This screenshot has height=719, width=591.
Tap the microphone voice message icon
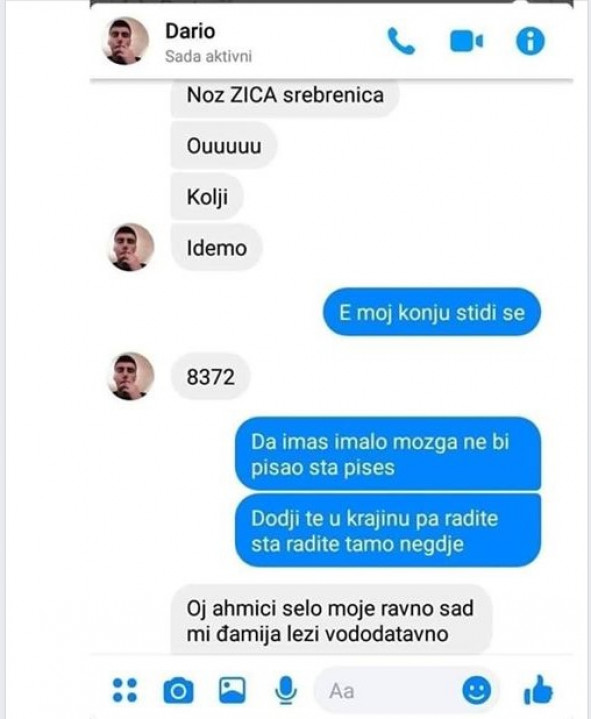coord(286,690)
